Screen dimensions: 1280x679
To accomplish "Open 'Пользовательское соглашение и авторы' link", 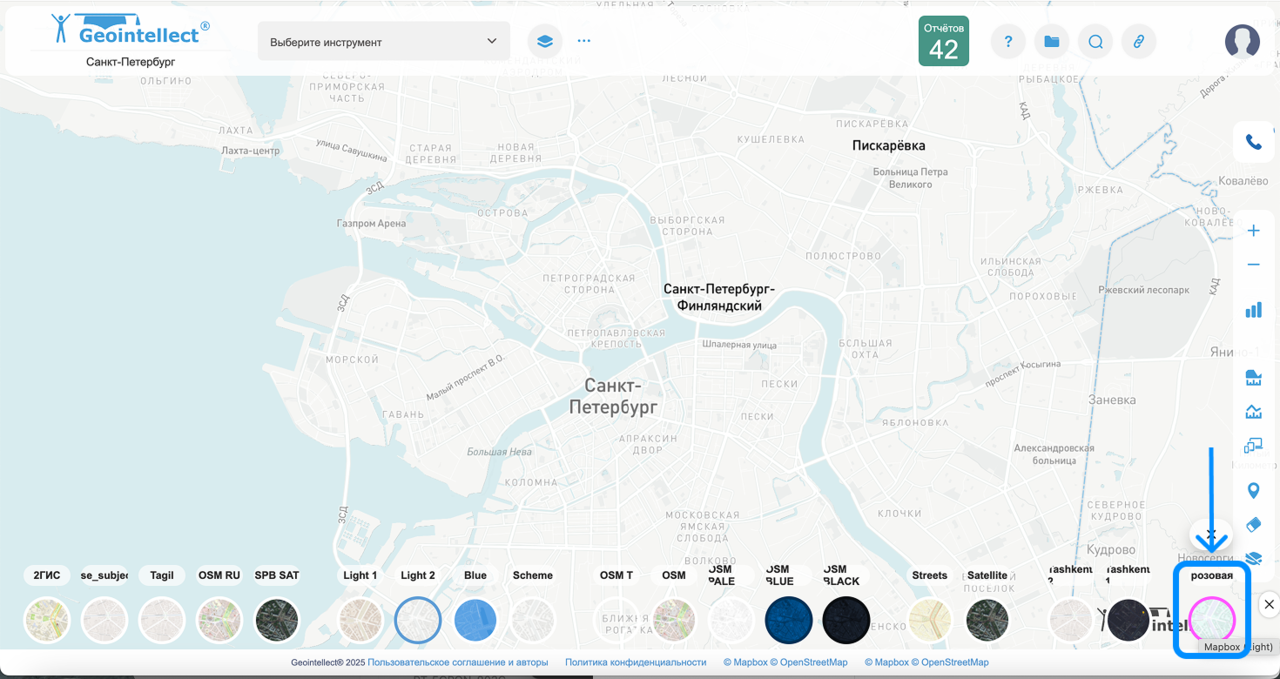I will 457,662.
